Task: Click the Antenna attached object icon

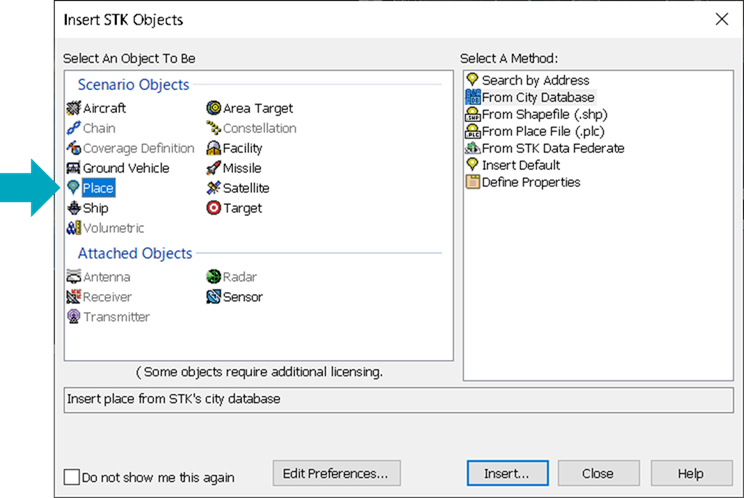Action: [74, 277]
